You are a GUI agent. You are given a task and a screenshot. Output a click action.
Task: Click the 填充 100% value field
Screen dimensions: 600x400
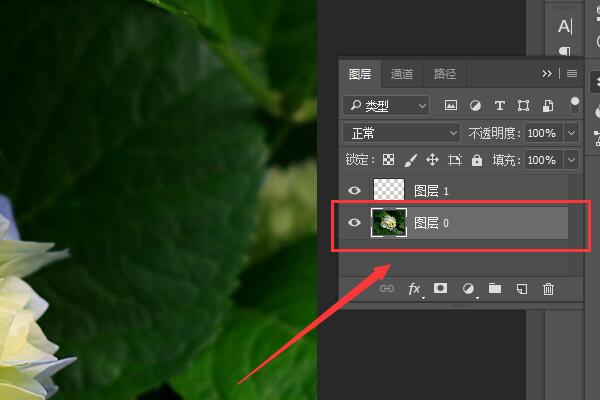[x=543, y=160]
